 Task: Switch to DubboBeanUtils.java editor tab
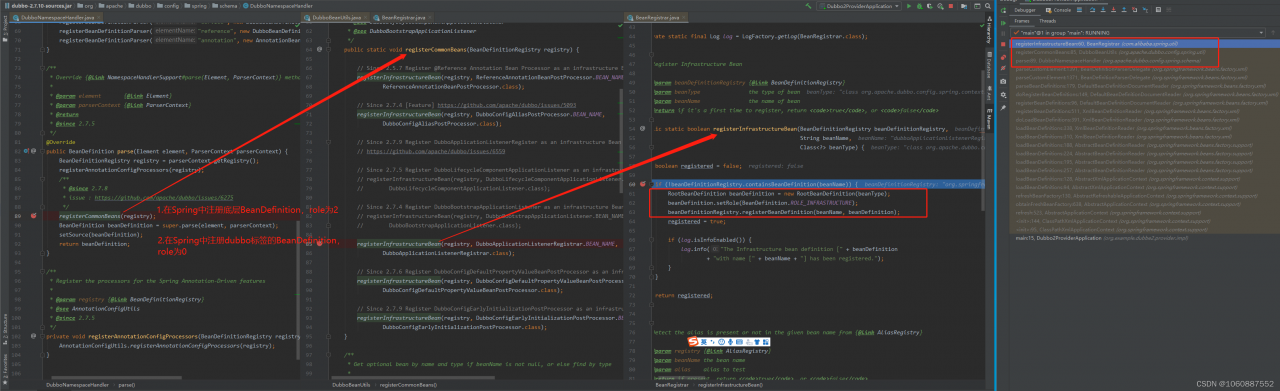click(x=336, y=17)
